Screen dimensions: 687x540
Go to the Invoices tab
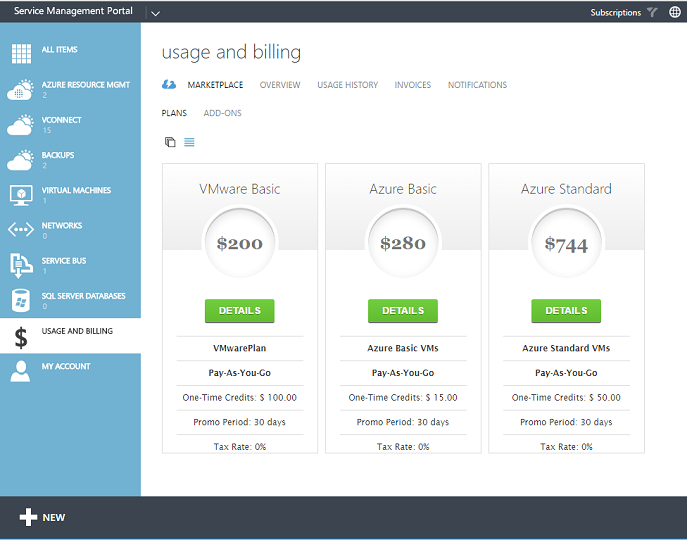(413, 85)
